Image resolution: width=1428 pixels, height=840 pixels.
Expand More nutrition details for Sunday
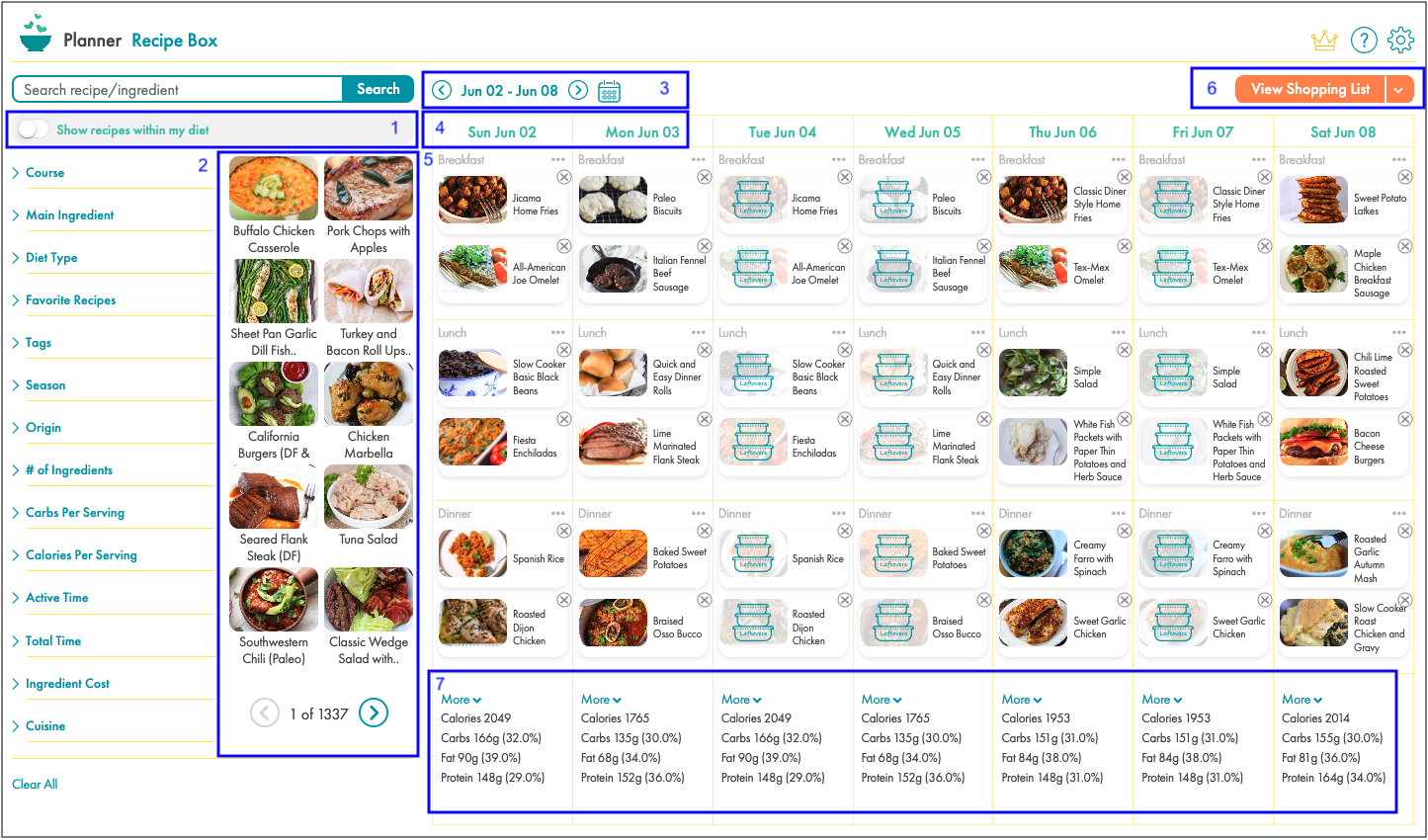(462, 699)
